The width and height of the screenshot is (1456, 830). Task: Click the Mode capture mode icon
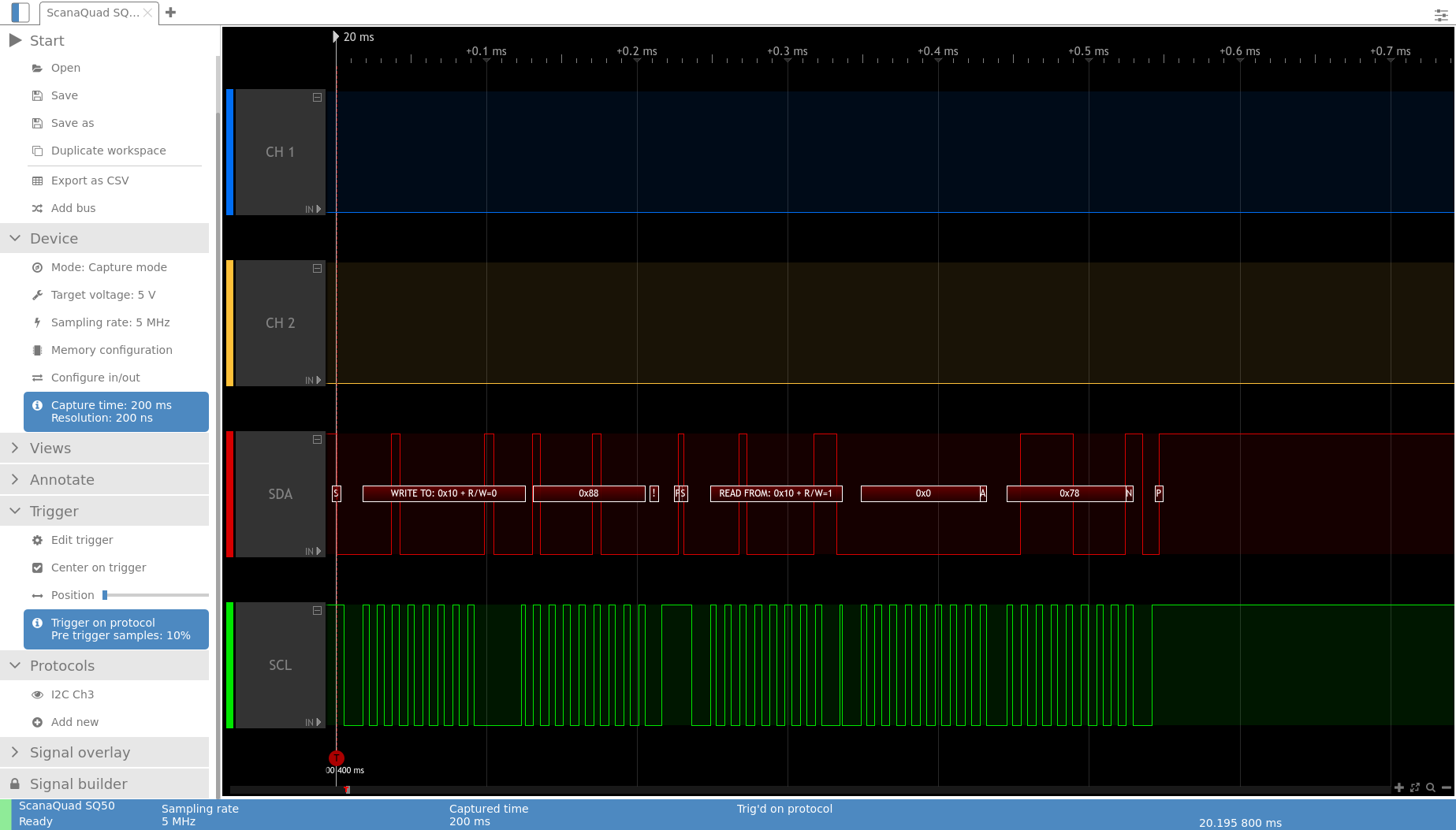tap(37, 267)
